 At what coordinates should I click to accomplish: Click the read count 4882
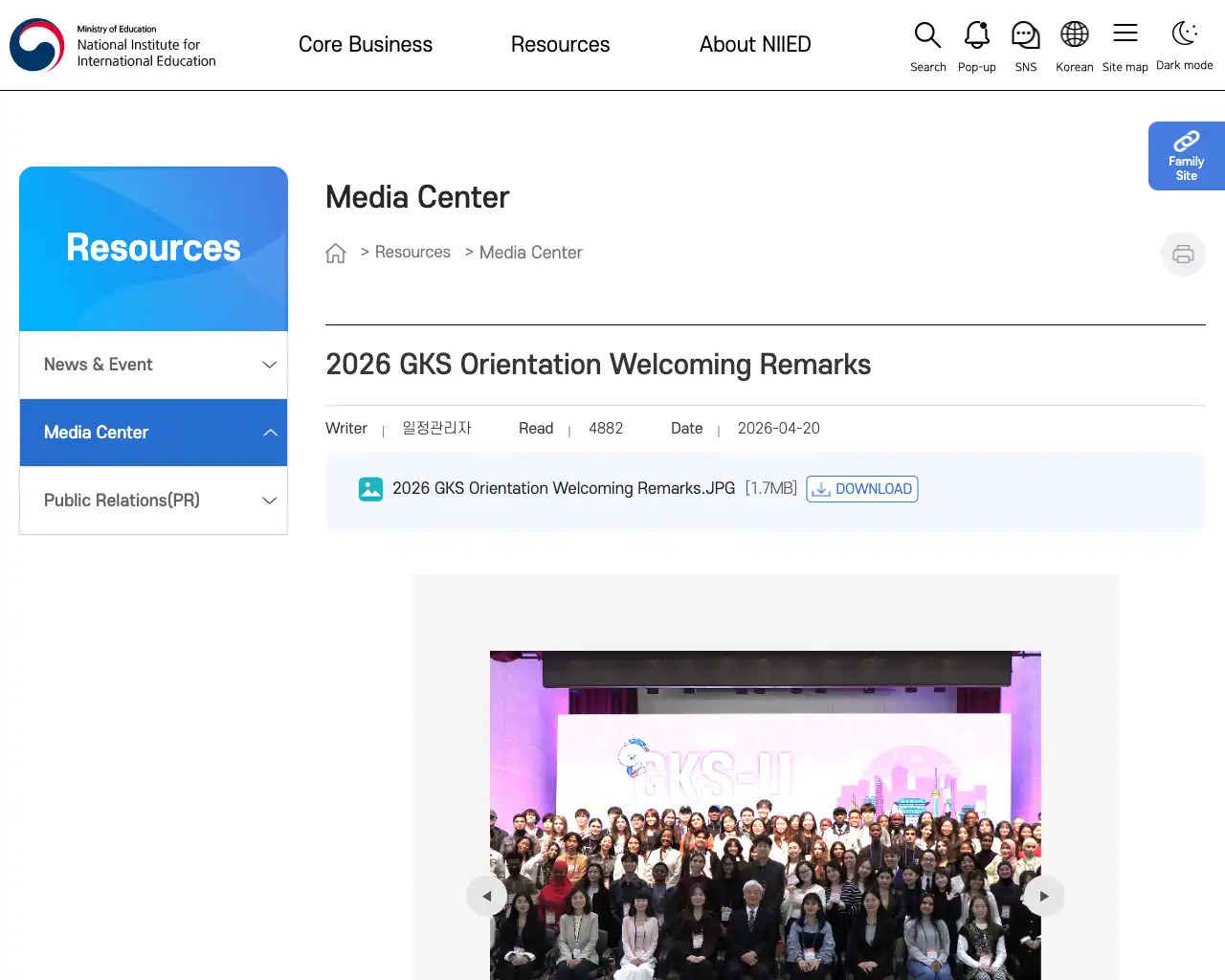pos(606,429)
